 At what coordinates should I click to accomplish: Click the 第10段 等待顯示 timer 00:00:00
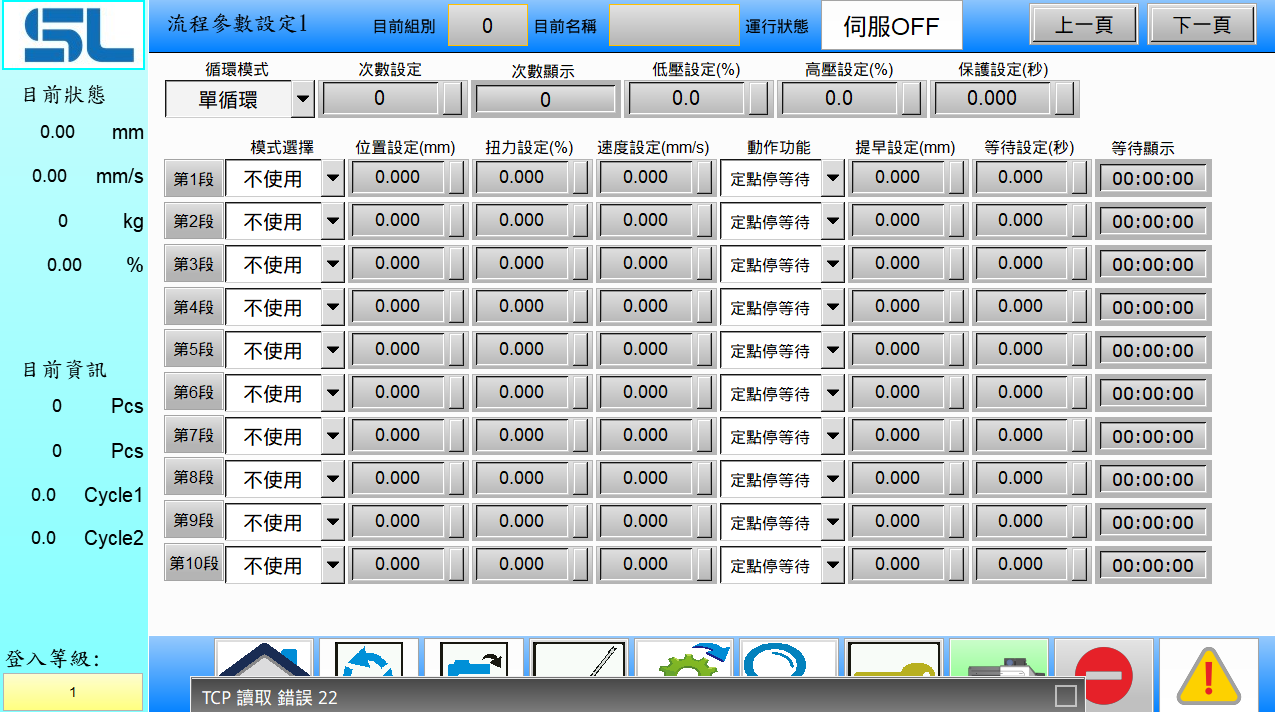1153,566
